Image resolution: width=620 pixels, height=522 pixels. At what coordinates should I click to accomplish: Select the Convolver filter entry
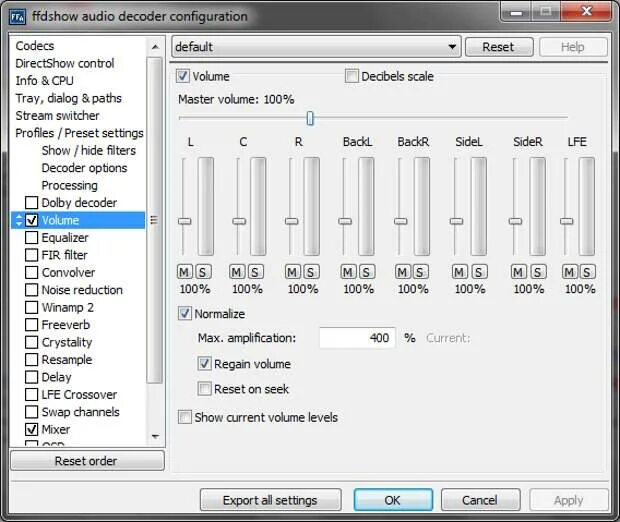point(68,272)
